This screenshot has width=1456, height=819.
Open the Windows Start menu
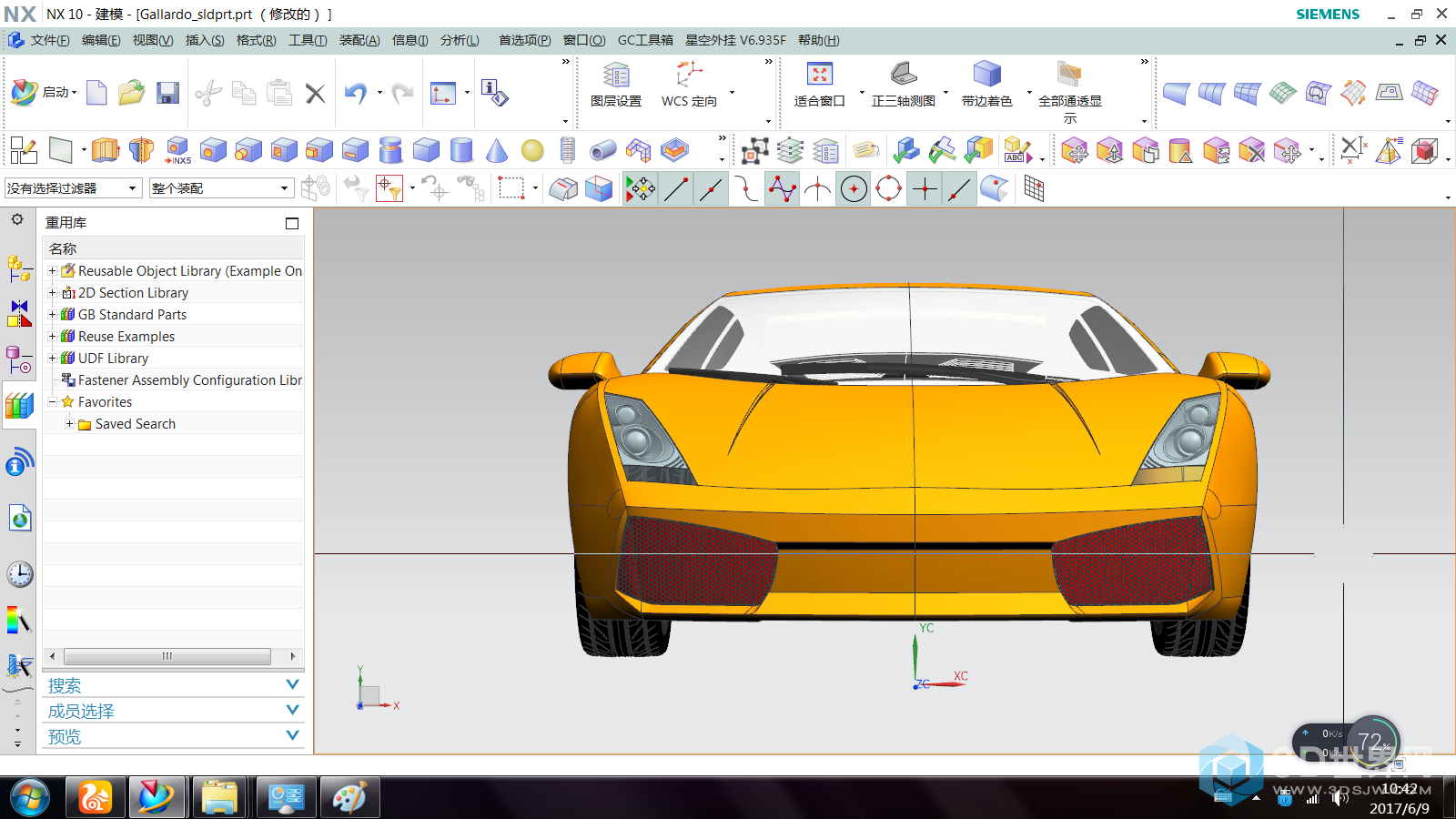(30, 798)
